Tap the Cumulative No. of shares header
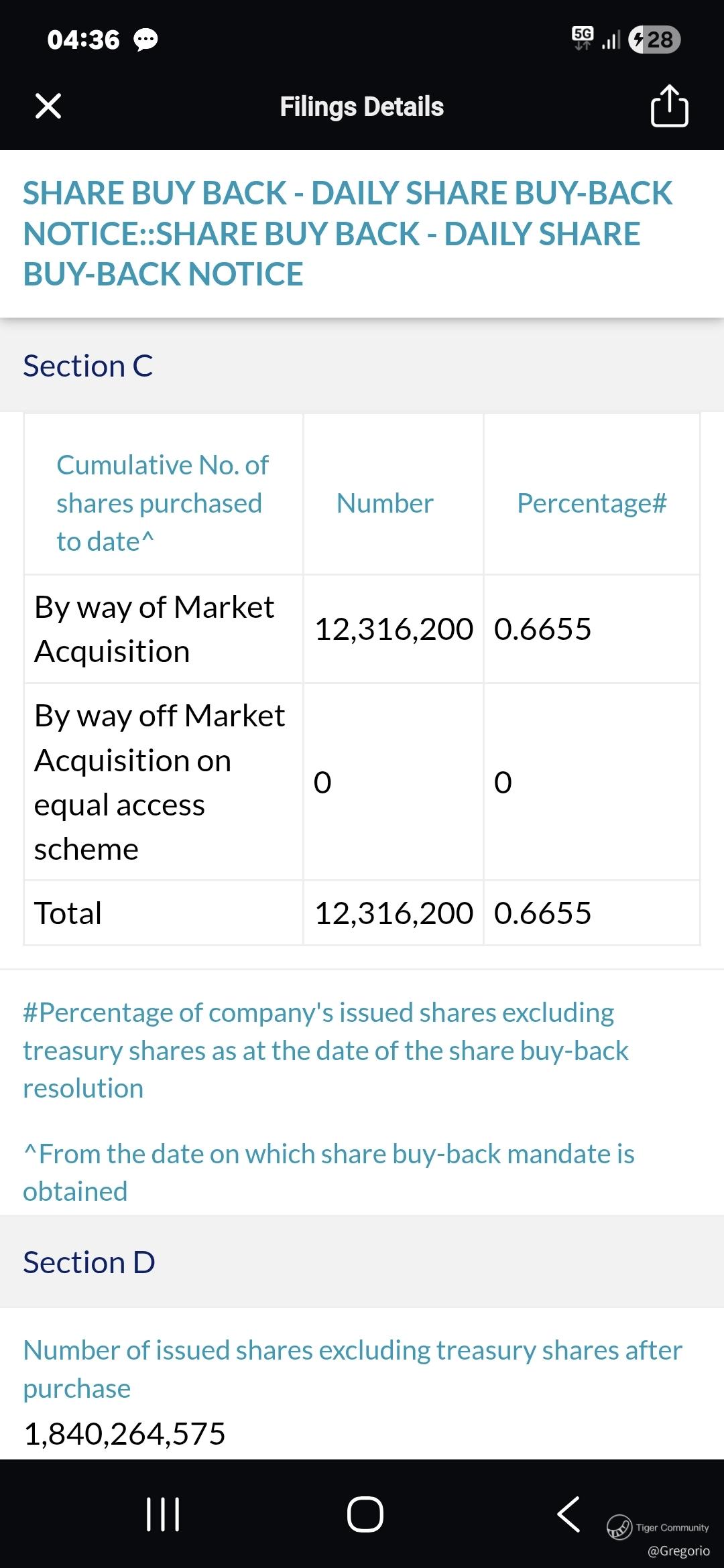This screenshot has height=1568, width=724. (x=162, y=503)
